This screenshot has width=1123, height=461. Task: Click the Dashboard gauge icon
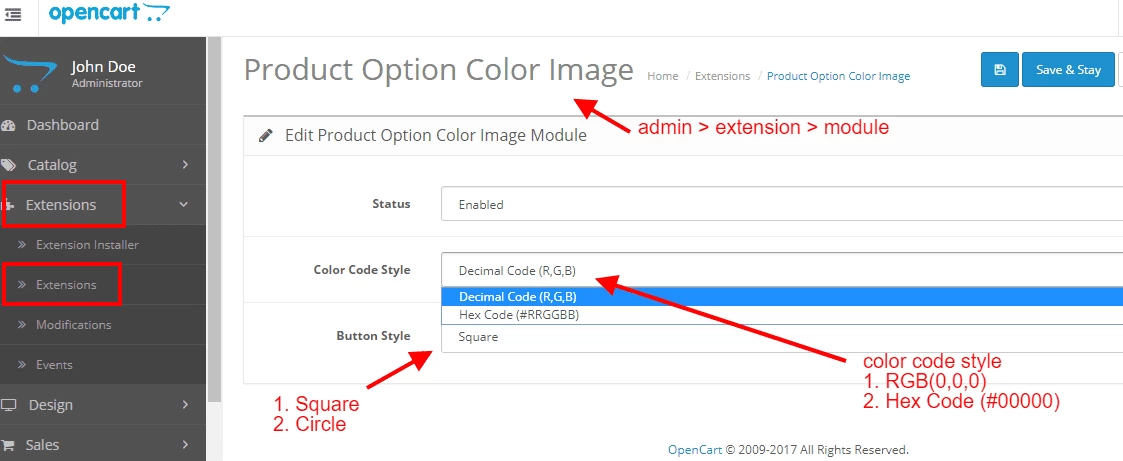(x=9, y=125)
